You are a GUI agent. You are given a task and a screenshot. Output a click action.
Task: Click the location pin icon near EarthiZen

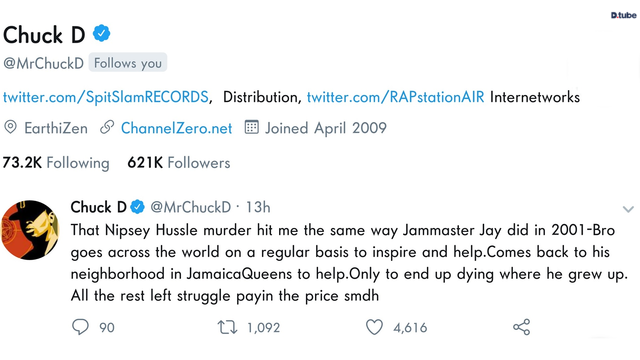point(10,127)
